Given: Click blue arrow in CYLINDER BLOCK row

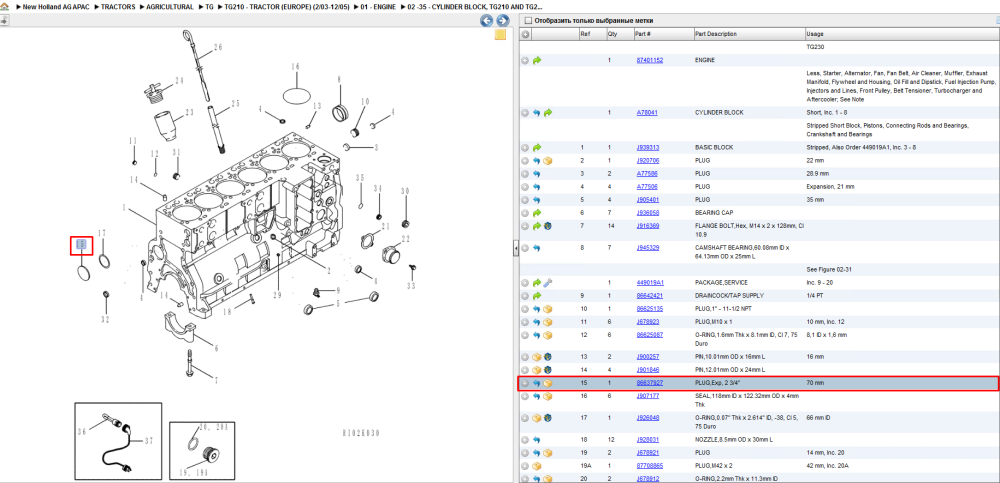Looking at the screenshot, I should tap(537, 112).
